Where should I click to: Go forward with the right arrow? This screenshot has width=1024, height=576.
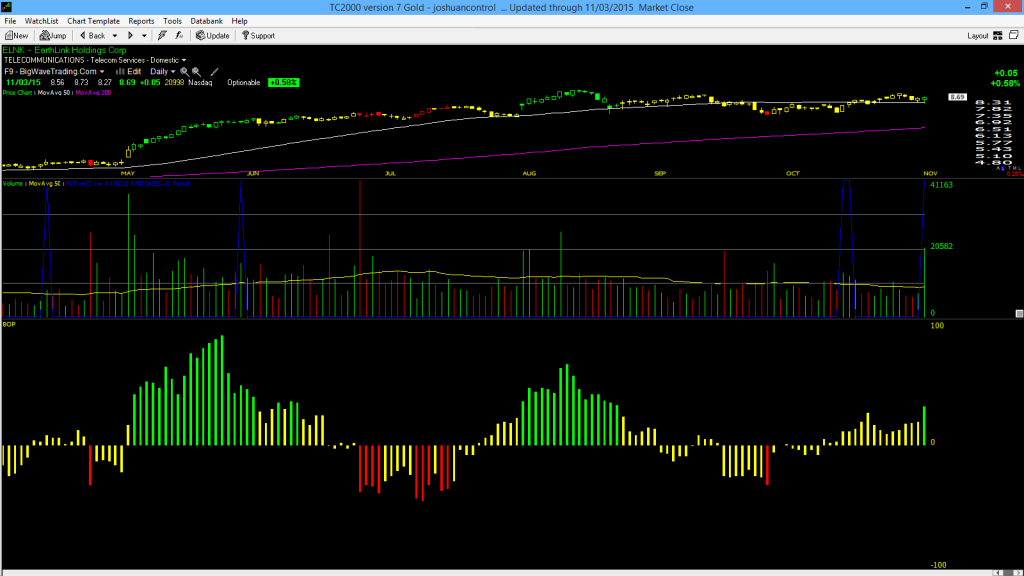tap(131, 36)
